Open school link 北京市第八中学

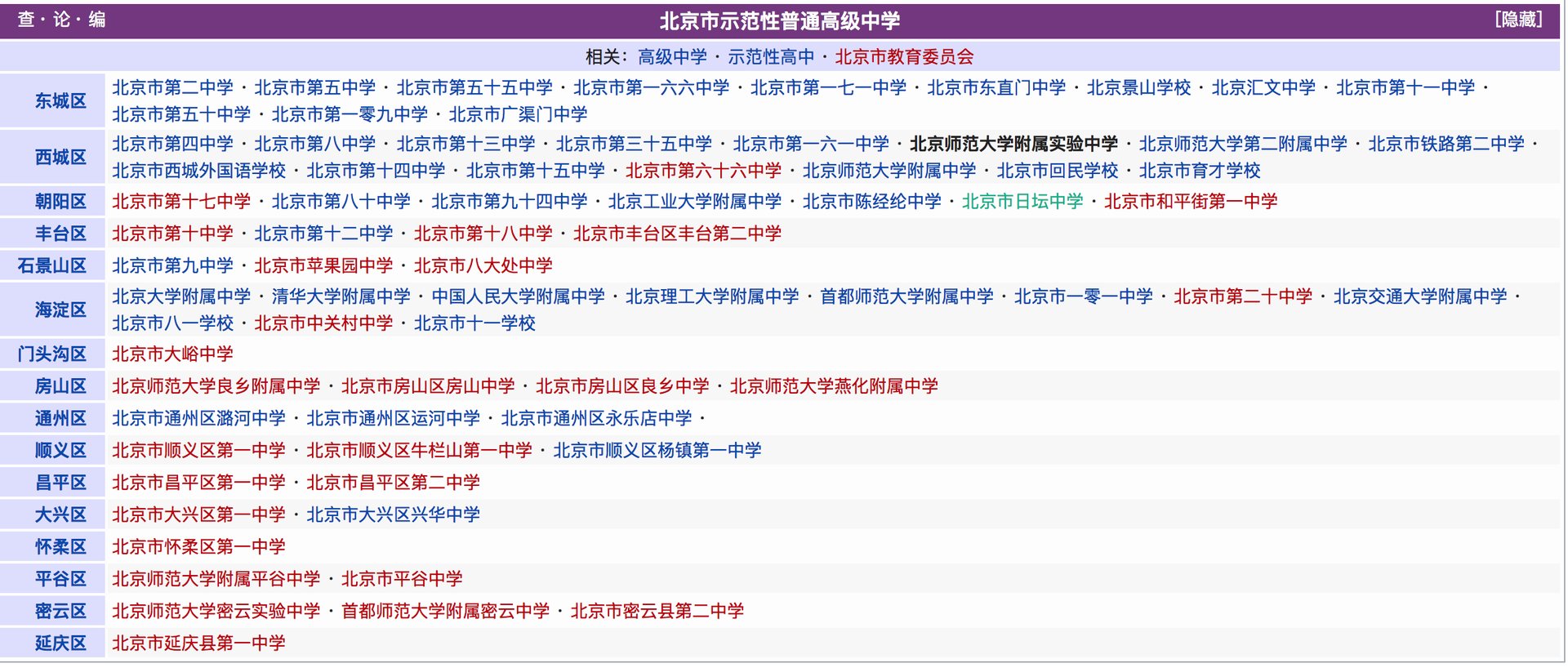tap(315, 144)
